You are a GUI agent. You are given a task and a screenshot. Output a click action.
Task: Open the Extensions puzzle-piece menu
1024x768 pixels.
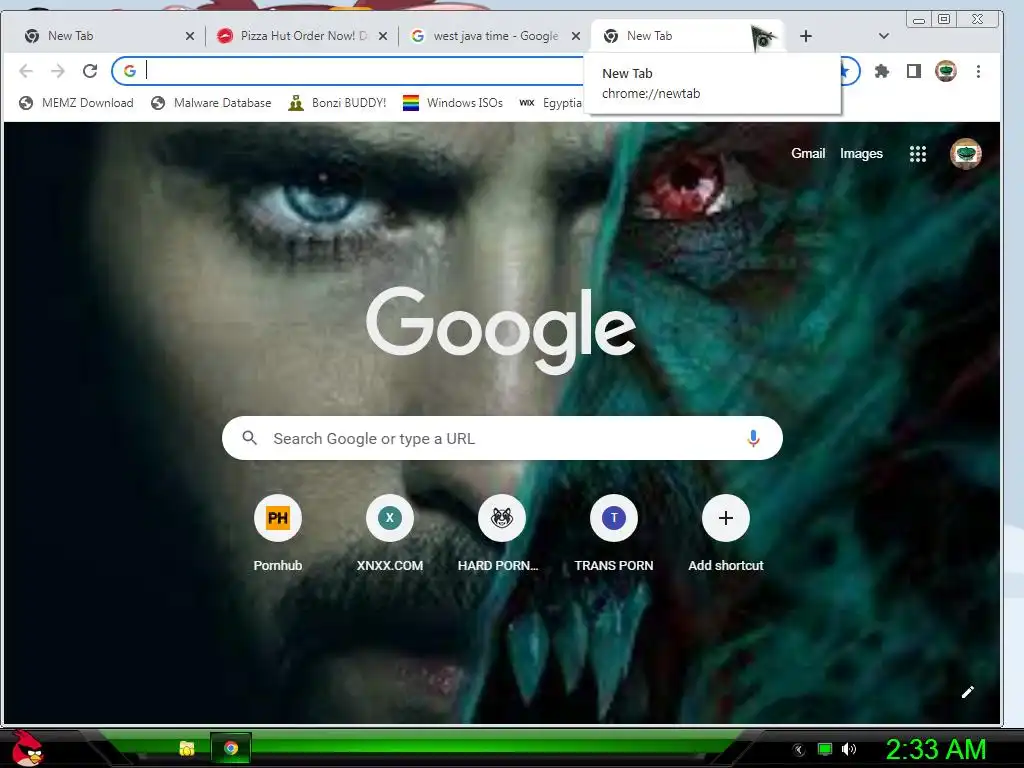[882, 71]
